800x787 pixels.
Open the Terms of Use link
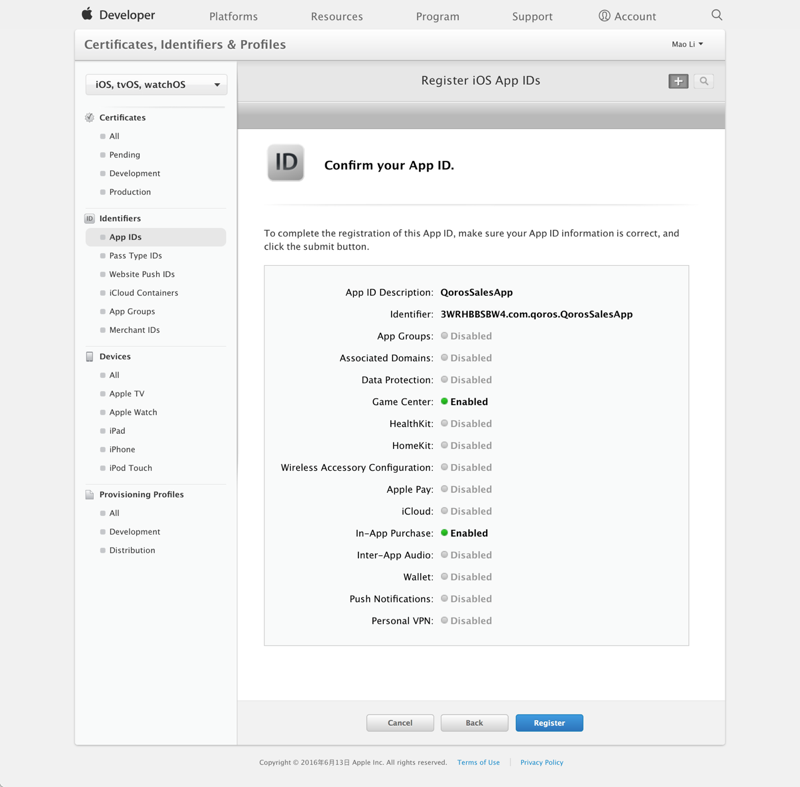pos(478,762)
